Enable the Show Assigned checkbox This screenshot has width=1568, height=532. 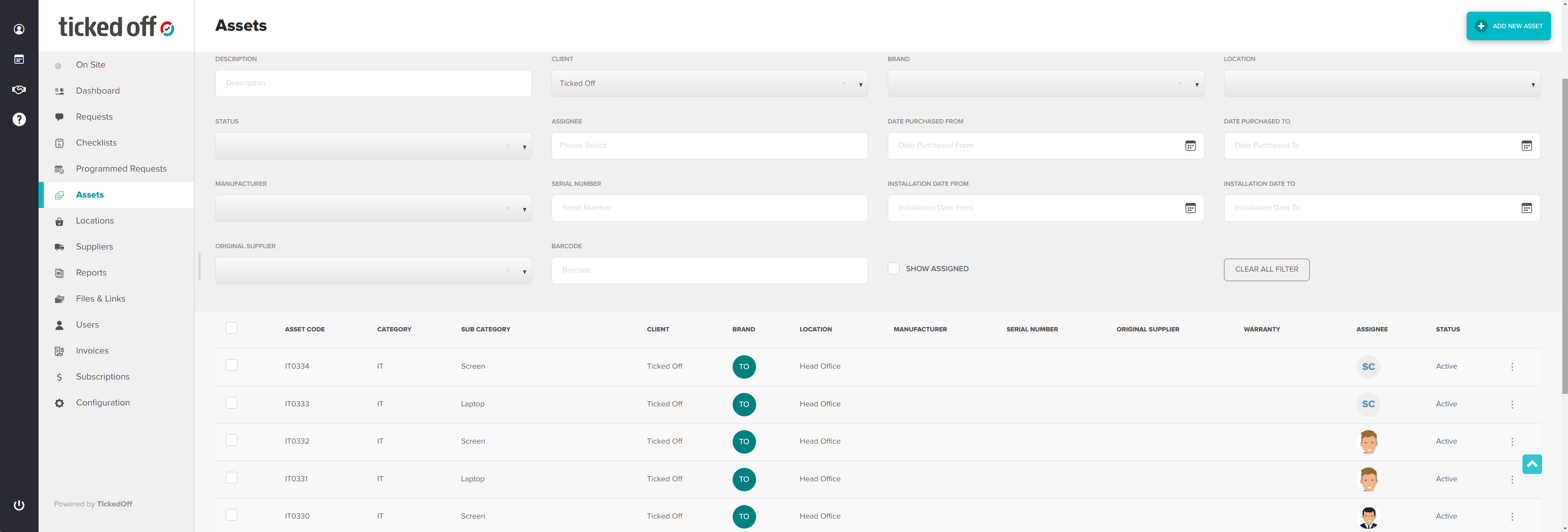893,269
